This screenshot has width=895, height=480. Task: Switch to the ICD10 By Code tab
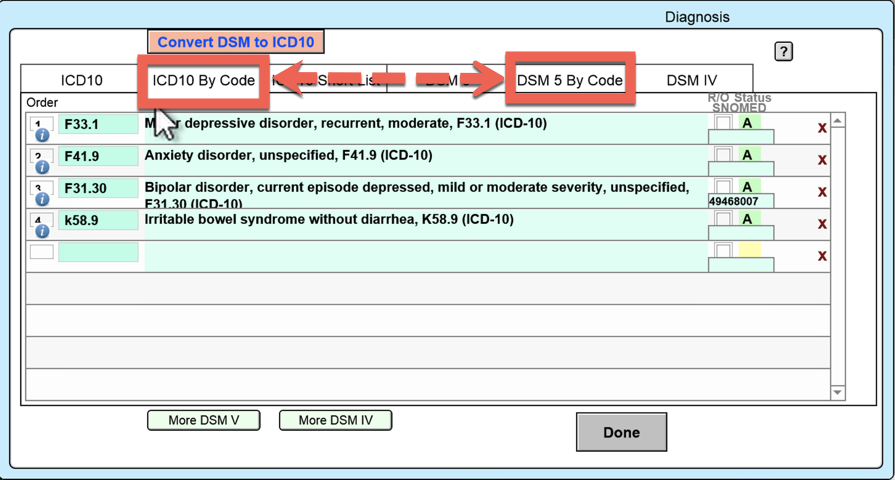pyautogui.click(x=204, y=80)
